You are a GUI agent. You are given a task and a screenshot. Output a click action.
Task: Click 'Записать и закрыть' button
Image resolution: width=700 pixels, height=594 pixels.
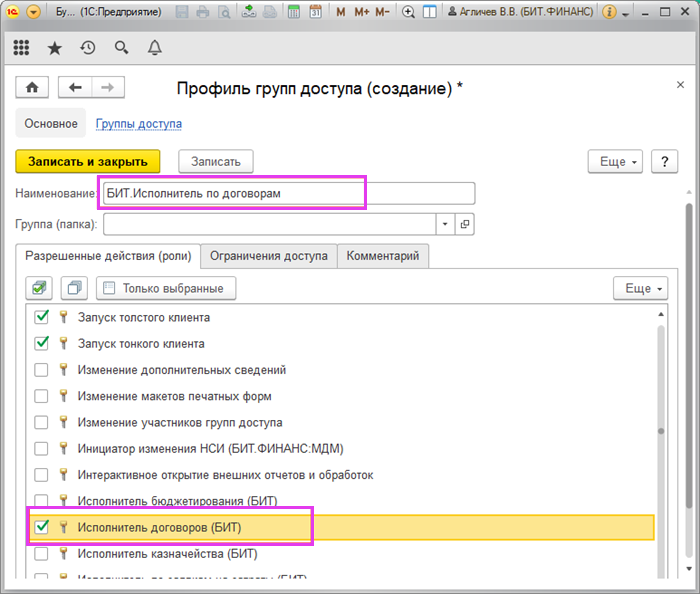(87, 161)
